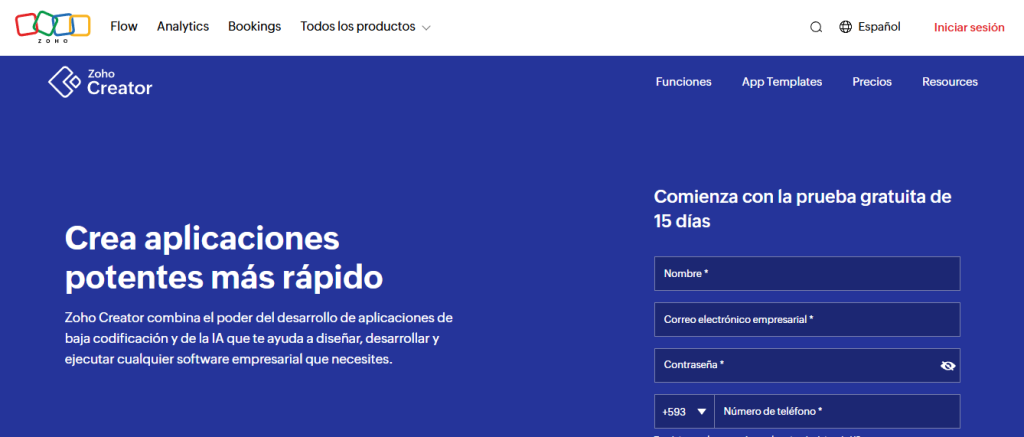
Task: Open the Funciones menu item
Action: [684, 82]
